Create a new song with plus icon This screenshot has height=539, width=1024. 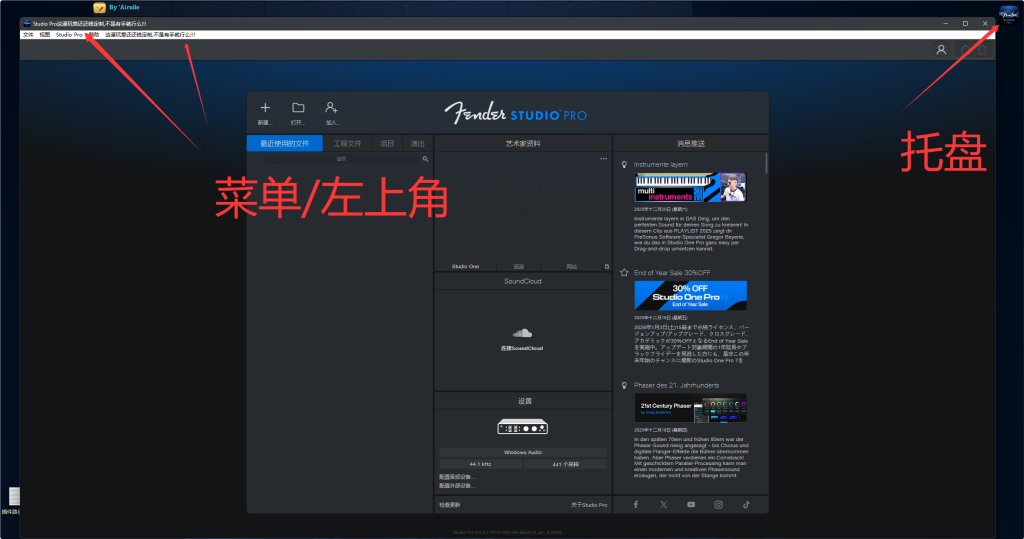click(x=265, y=108)
